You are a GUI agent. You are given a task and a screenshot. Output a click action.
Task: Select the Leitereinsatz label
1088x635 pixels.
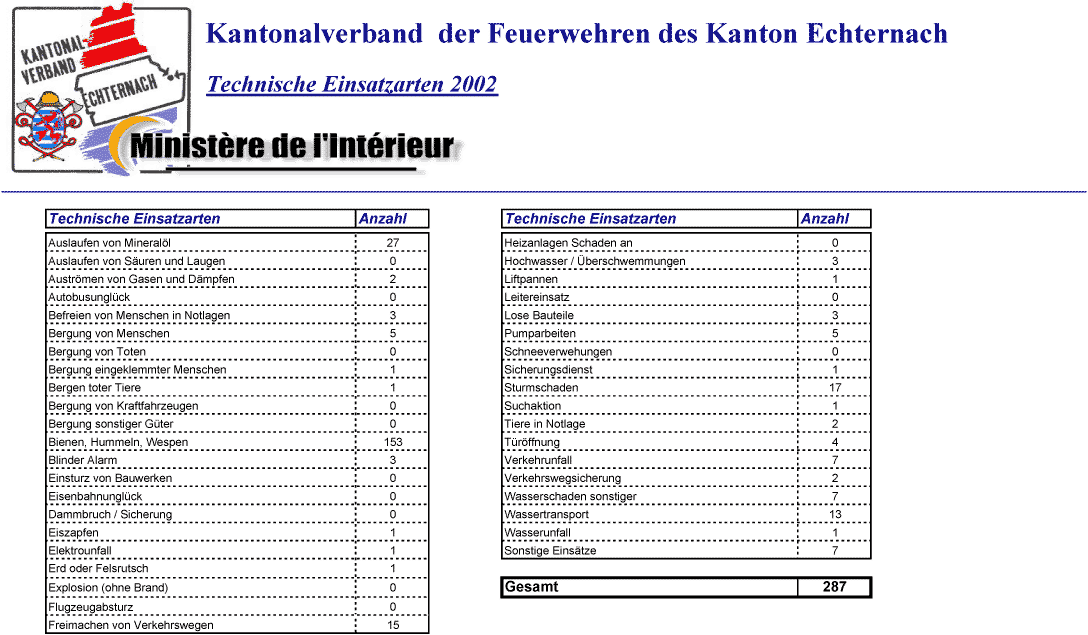click(x=537, y=297)
